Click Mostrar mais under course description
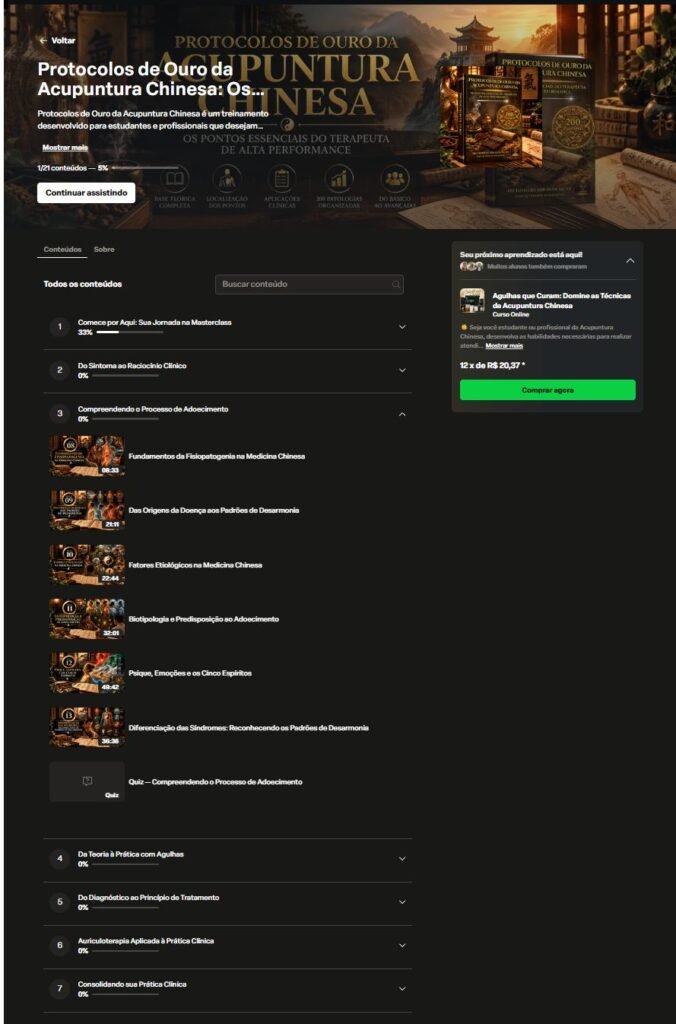 click(x=65, y=148)
